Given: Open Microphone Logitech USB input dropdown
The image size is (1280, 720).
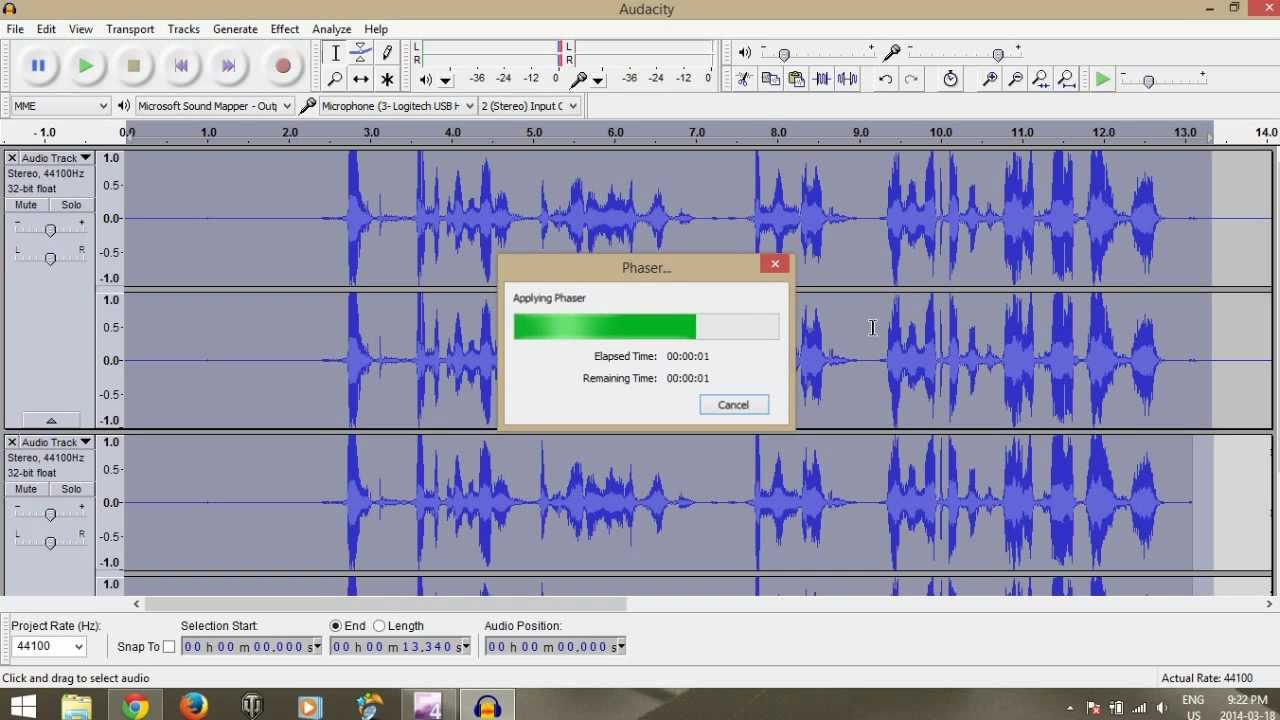Looking at the screenshot, I should [398, 106].
